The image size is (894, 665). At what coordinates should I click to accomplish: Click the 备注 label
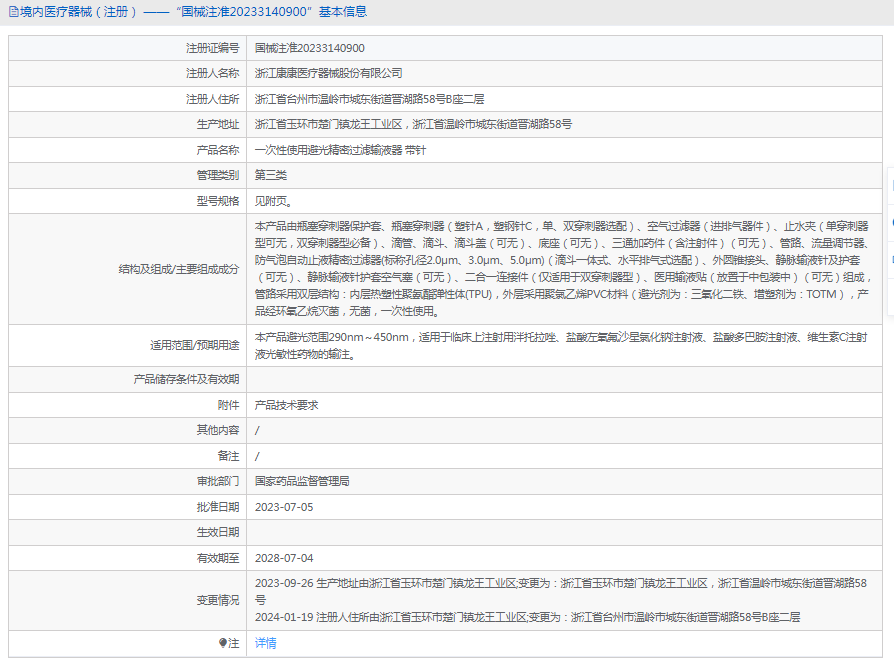click(x=229, y=456)
